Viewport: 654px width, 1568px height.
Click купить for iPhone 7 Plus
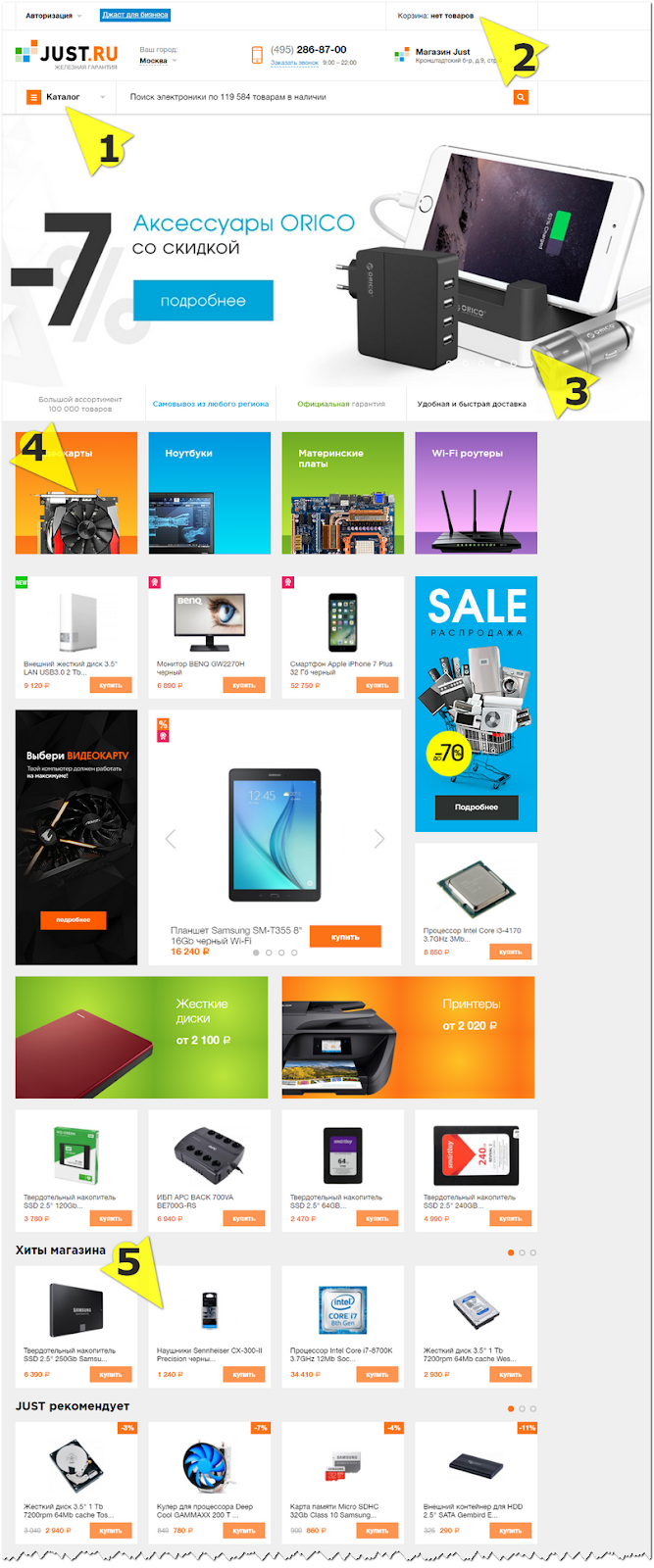point(377,685)
